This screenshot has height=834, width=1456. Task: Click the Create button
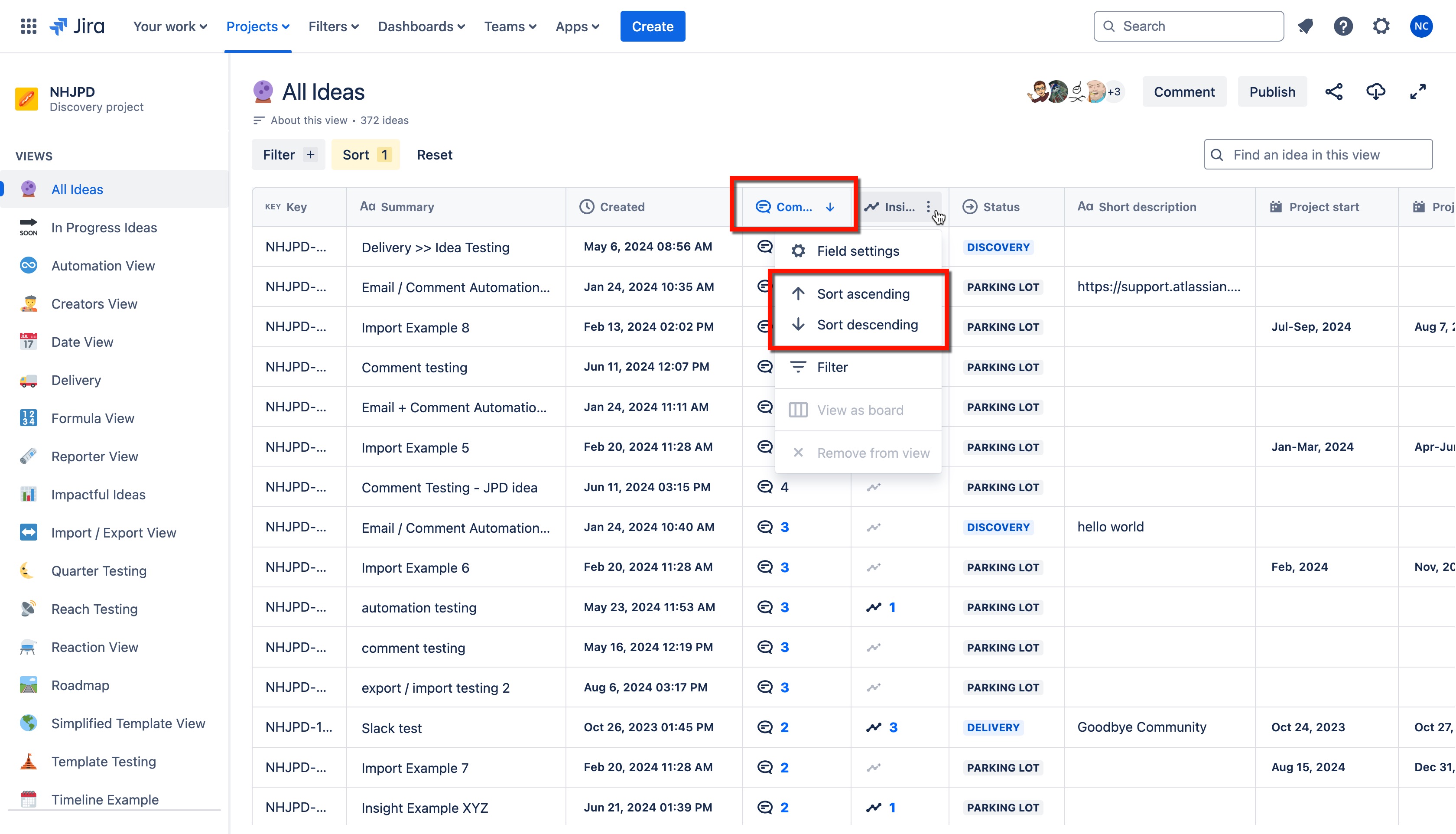[x=652, y=26]
